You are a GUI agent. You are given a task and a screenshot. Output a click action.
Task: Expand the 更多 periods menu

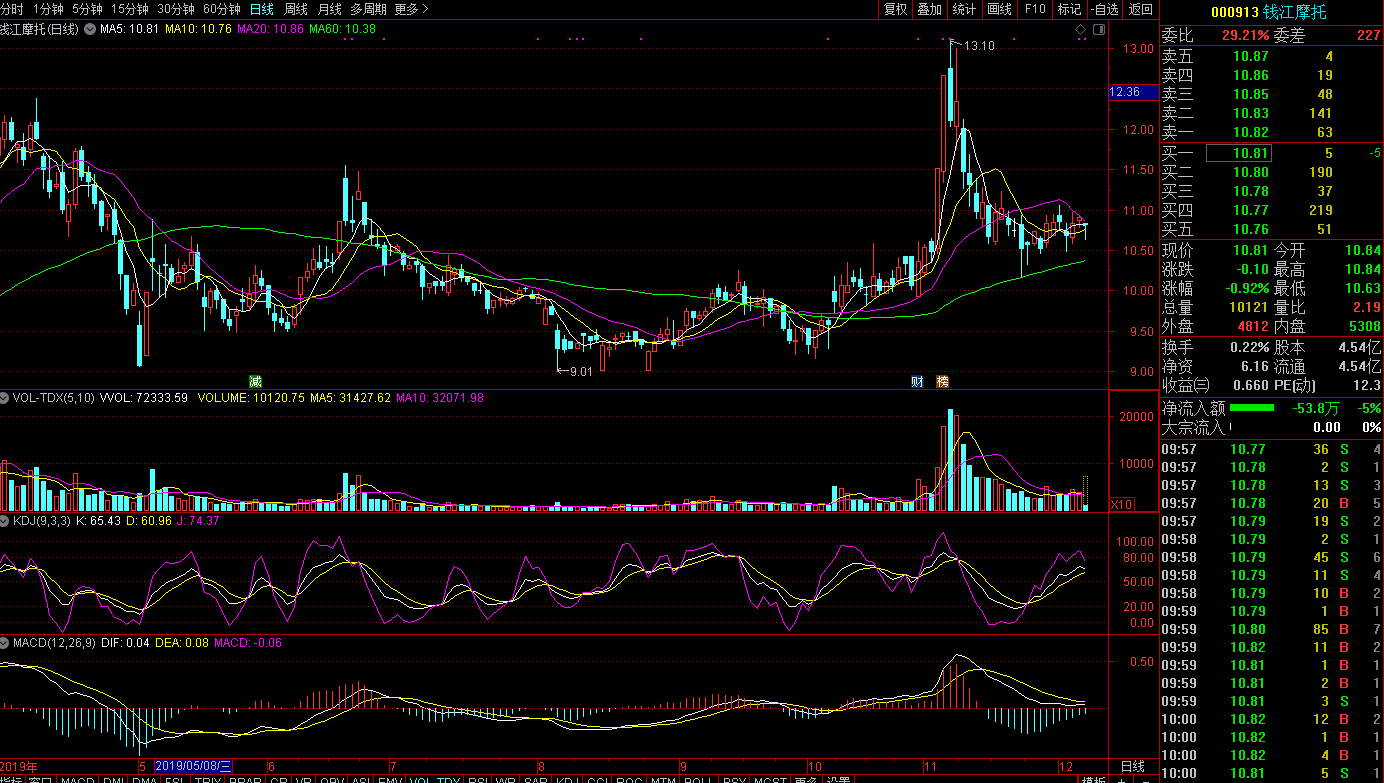[411, 9]
